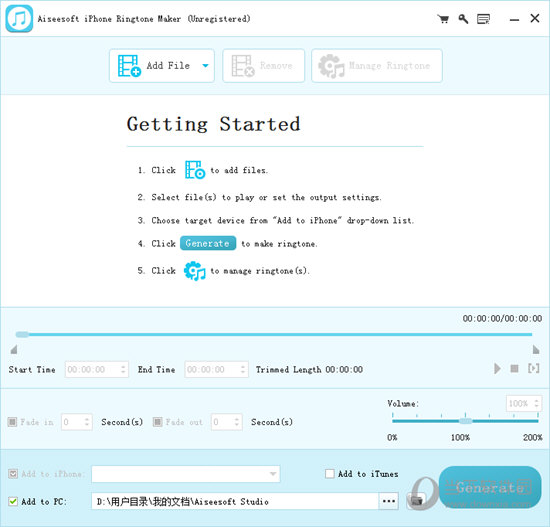This screenshot has height=527, width=550.
Task: Click the add files icon in step 1
Action: [195, 170]
